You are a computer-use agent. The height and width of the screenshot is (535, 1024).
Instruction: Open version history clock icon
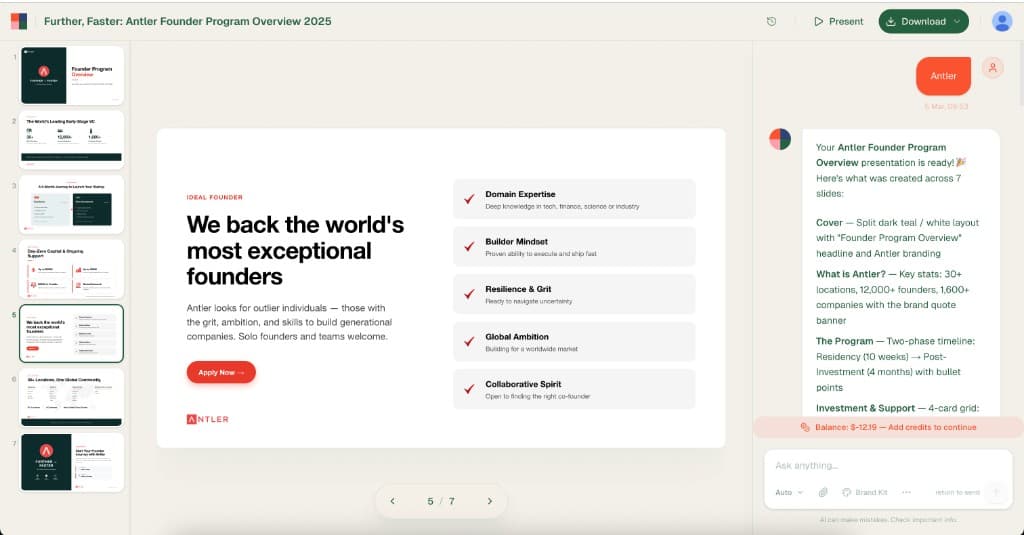[x=771, y=22]
